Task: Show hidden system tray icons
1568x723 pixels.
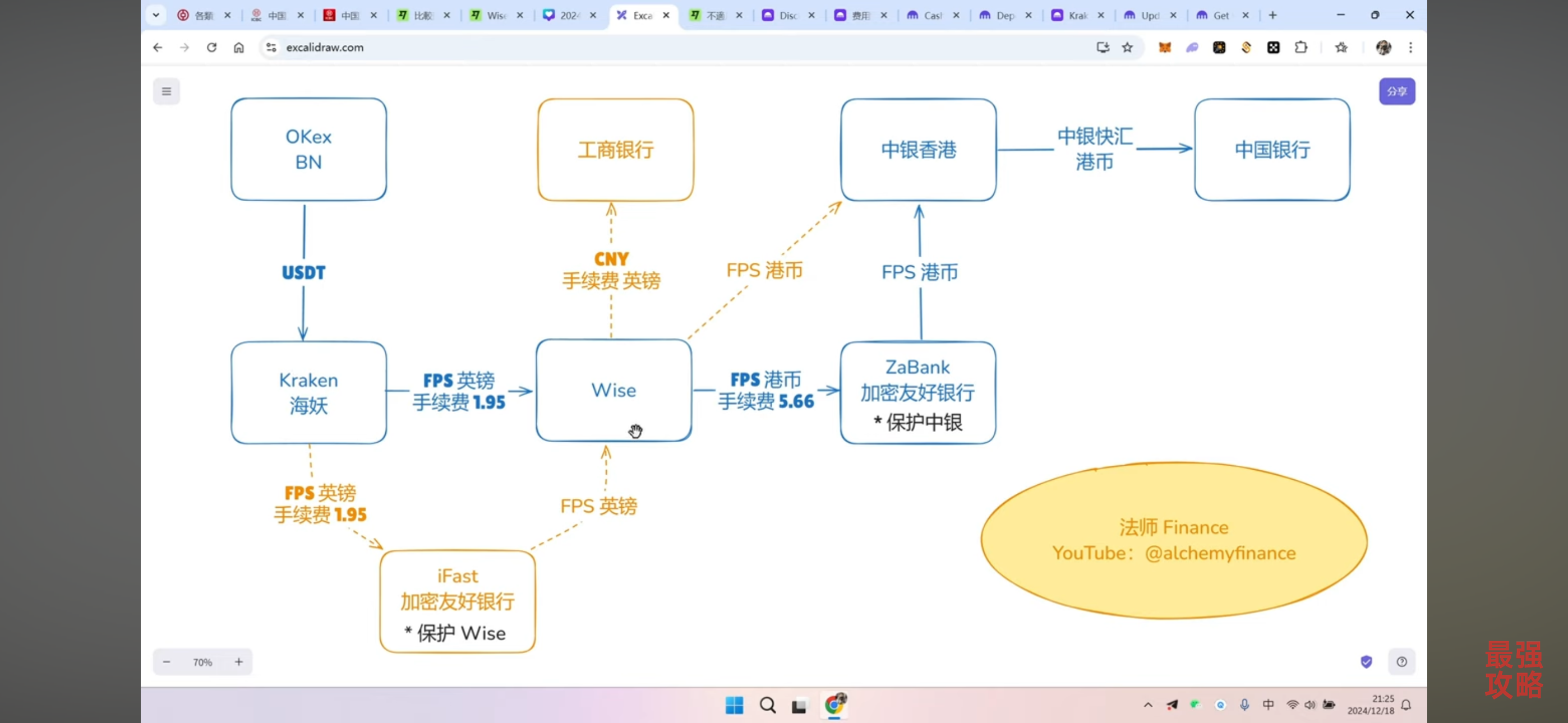Action: coord(1148,705)
